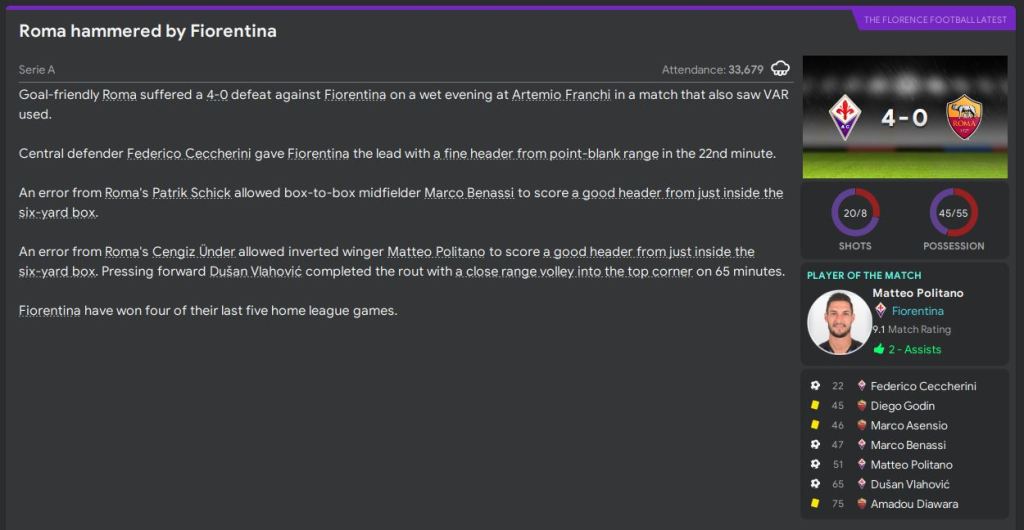Click the shots 20/8 donut chart

coord(855,212)
